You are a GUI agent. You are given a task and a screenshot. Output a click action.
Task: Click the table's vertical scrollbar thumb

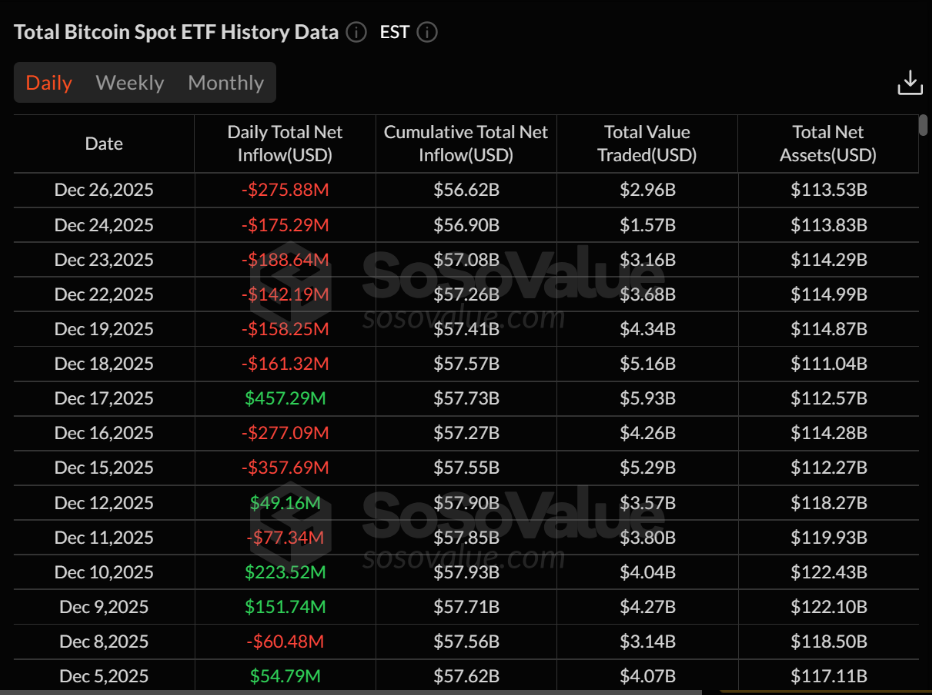pos(922,125)
